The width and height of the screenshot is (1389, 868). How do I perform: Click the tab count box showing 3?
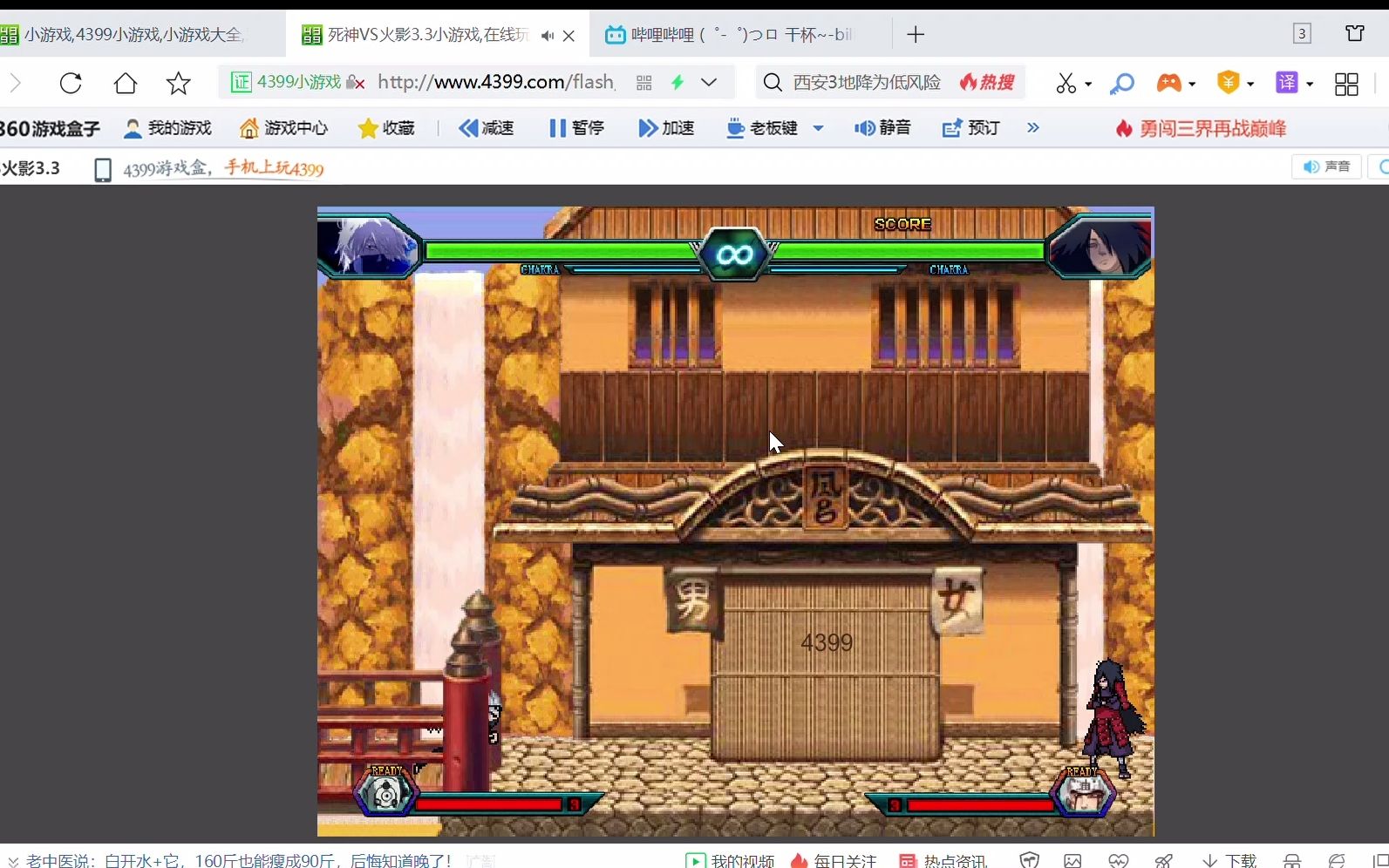coord(1302,34)
